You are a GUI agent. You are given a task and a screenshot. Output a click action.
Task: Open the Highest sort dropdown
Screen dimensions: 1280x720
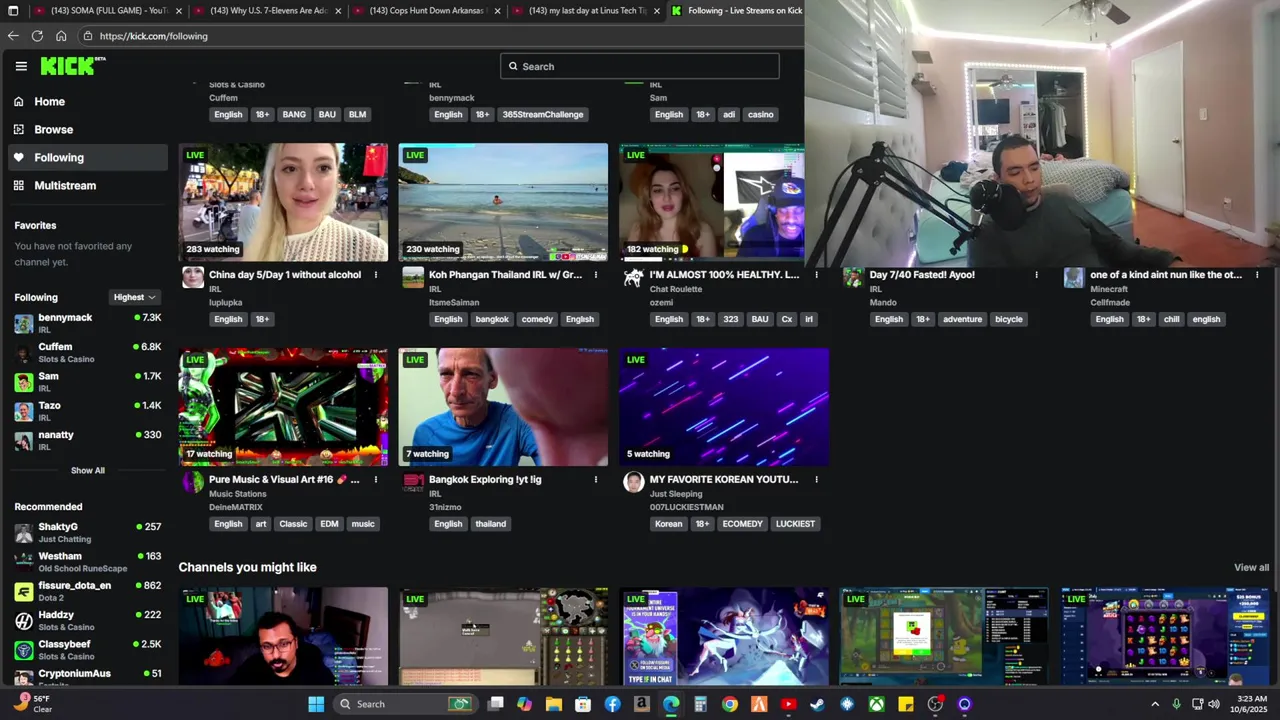click(135, 297)
